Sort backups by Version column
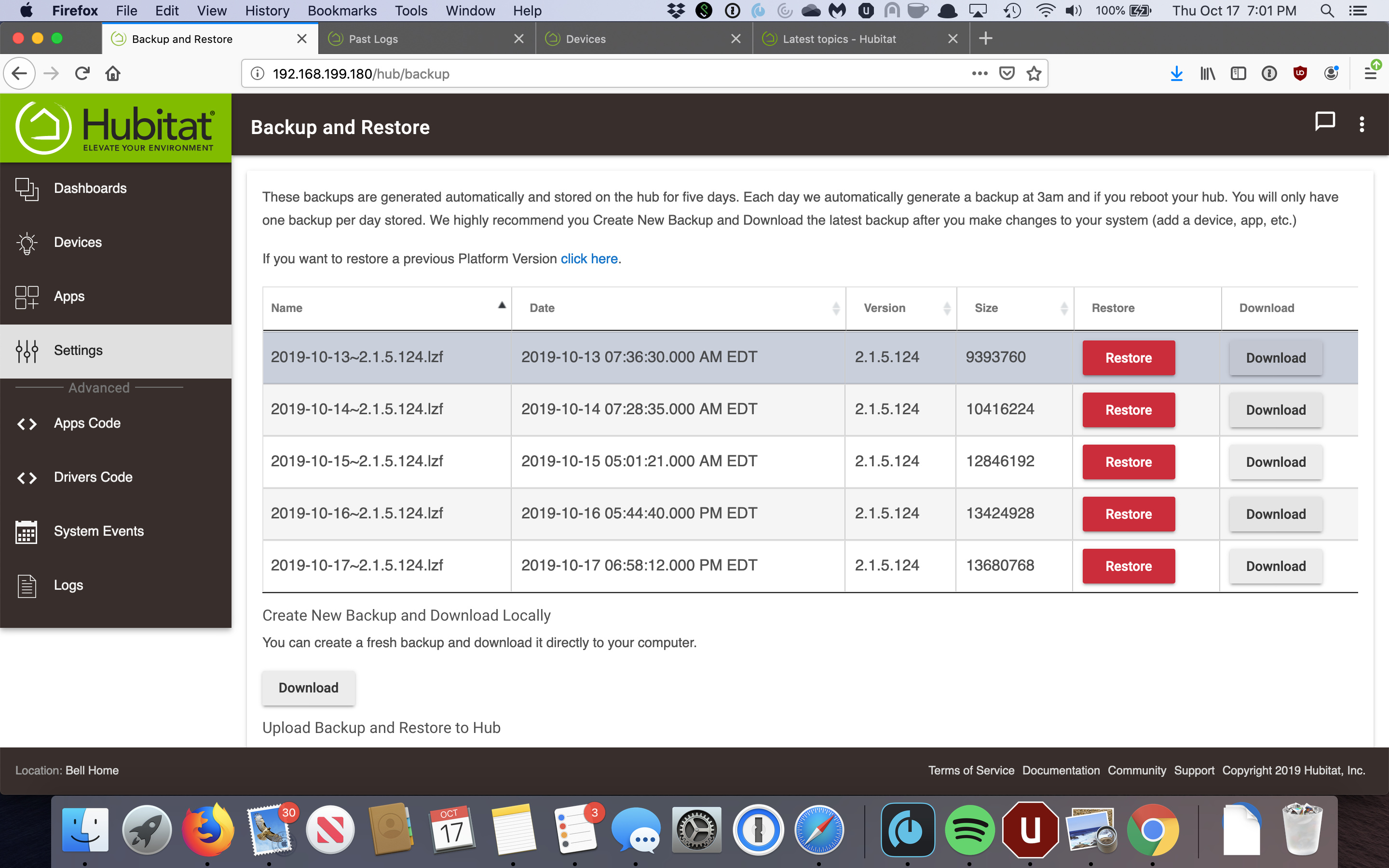The image size is (1389, 868). (x=901, y=308)
